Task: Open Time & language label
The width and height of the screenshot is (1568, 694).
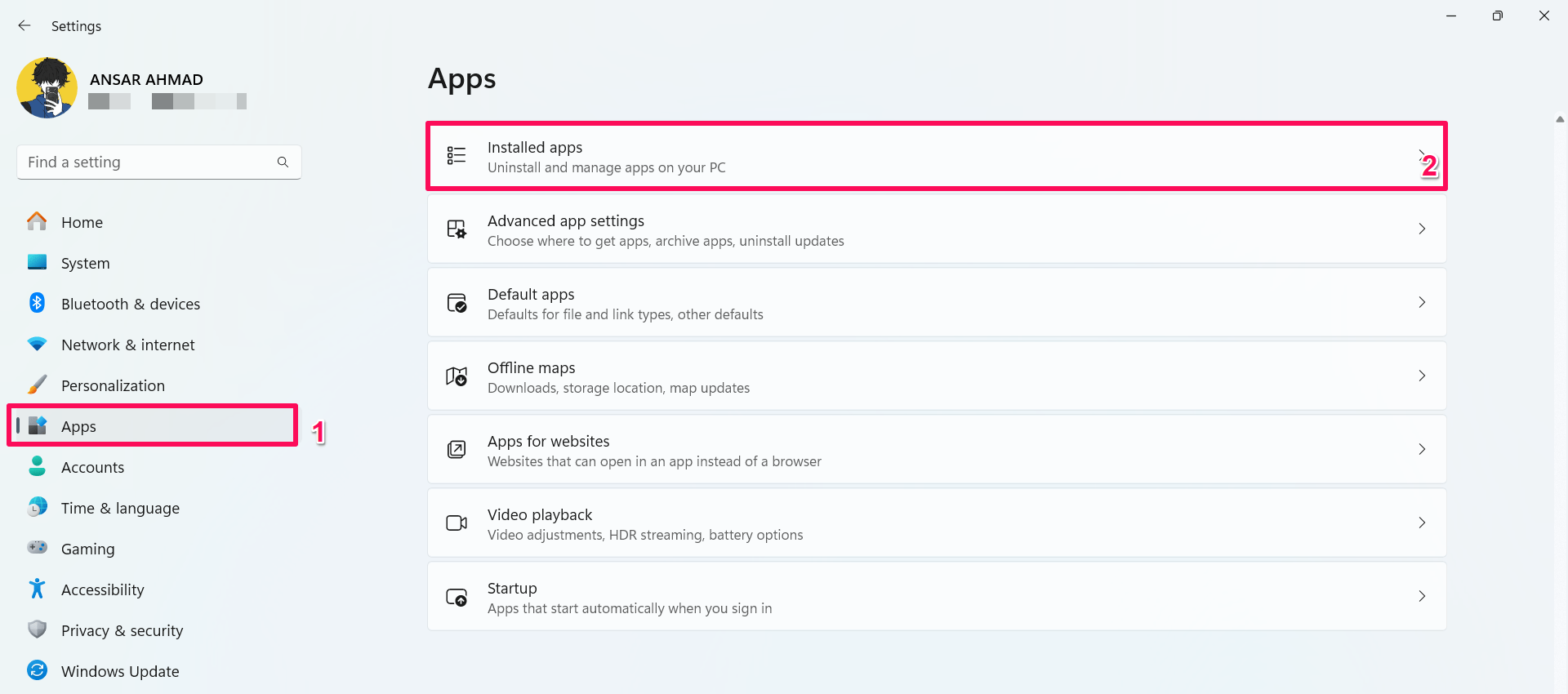Action: (120, 508)
